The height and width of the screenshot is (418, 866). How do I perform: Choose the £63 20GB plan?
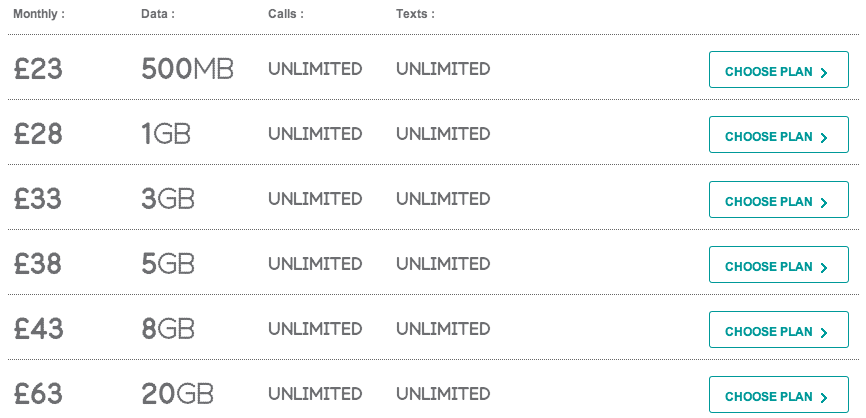779,394
